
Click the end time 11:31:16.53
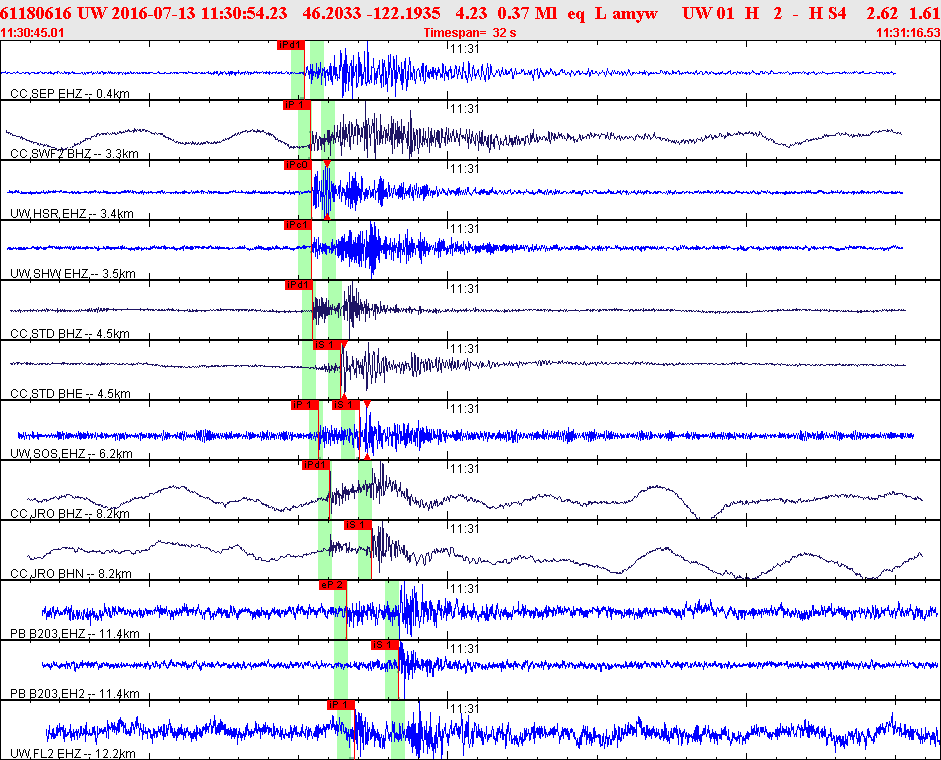pyautogui.click(x=908, y=33)
